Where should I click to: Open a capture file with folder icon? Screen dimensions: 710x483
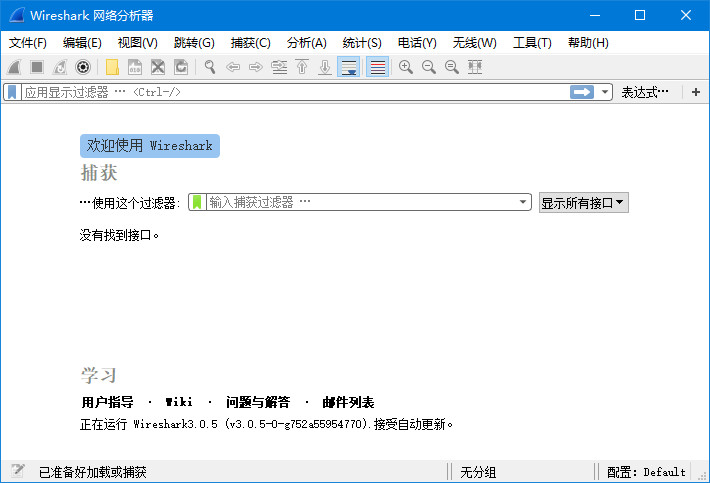(112, 67)
